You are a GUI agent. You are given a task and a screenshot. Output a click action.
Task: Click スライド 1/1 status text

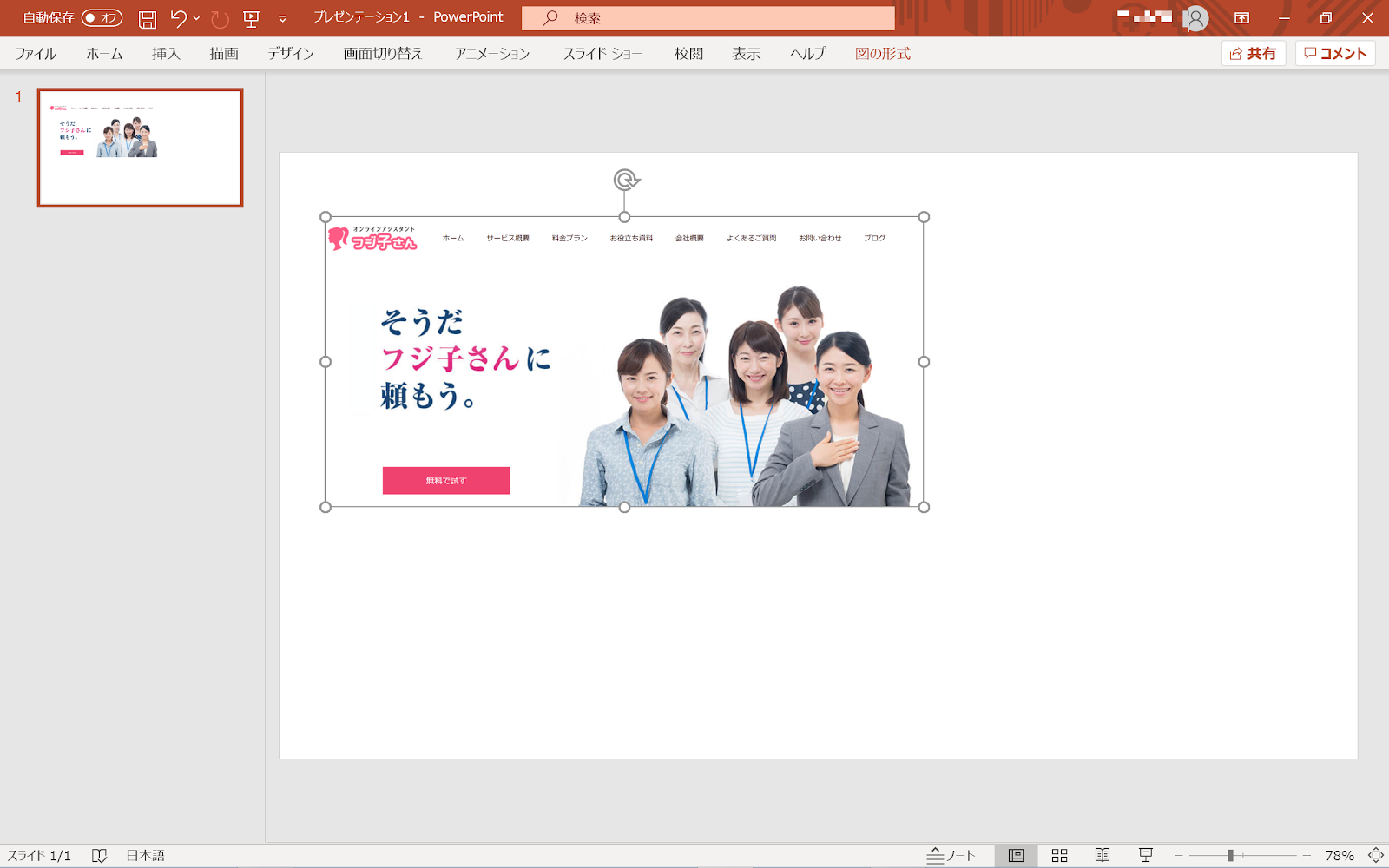point(39,856)
